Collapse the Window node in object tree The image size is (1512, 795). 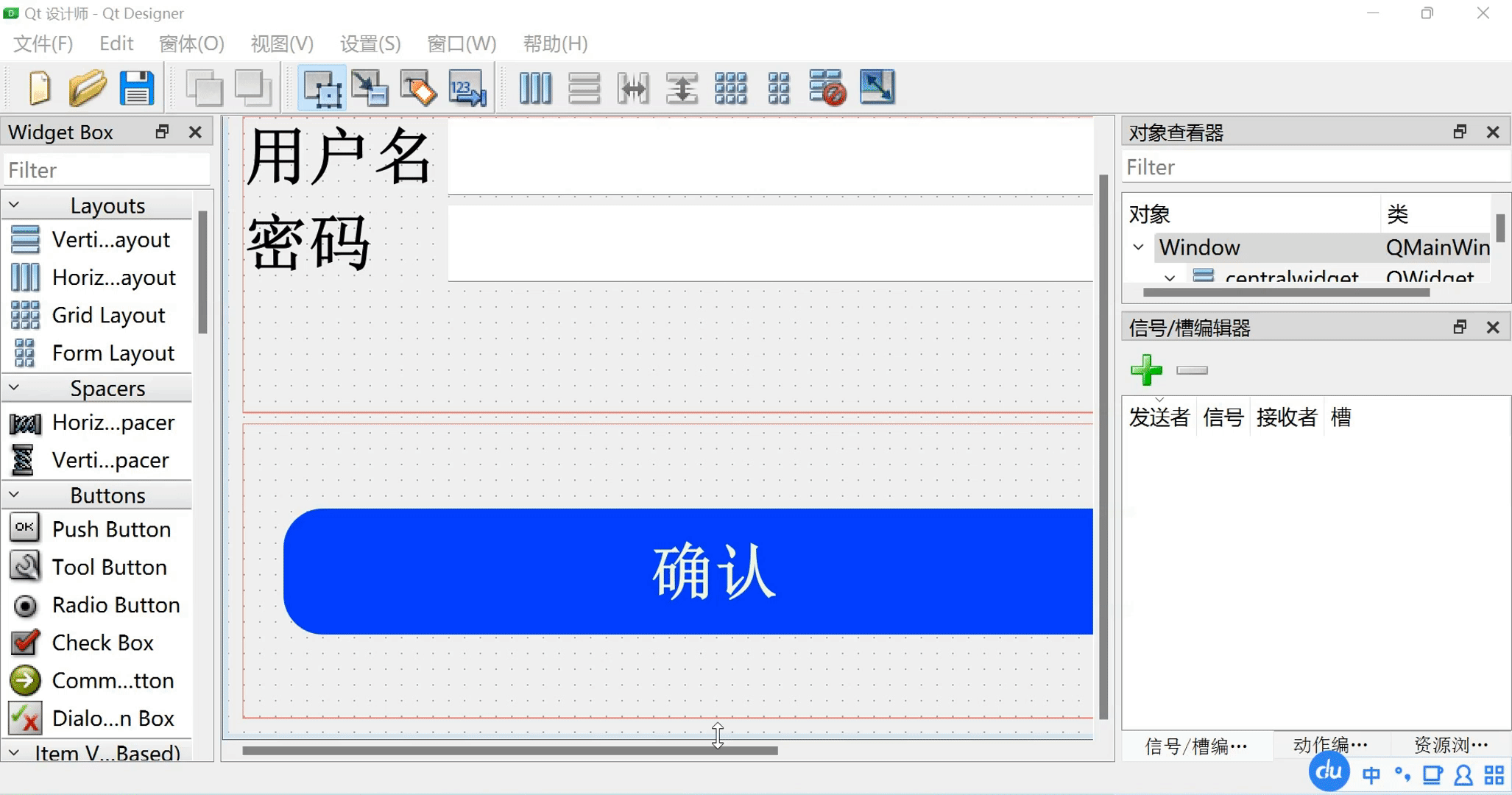click(x=1139, y=247)
